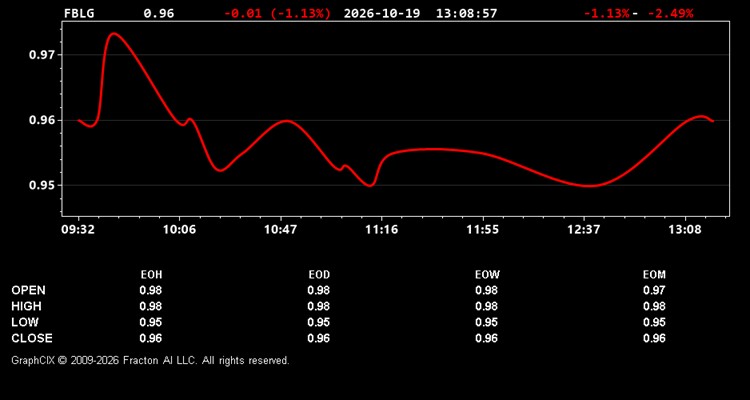The width and height of the screenshot is (750, 400).
Task: Click the 12:37 time axis label
Action: 584,230
